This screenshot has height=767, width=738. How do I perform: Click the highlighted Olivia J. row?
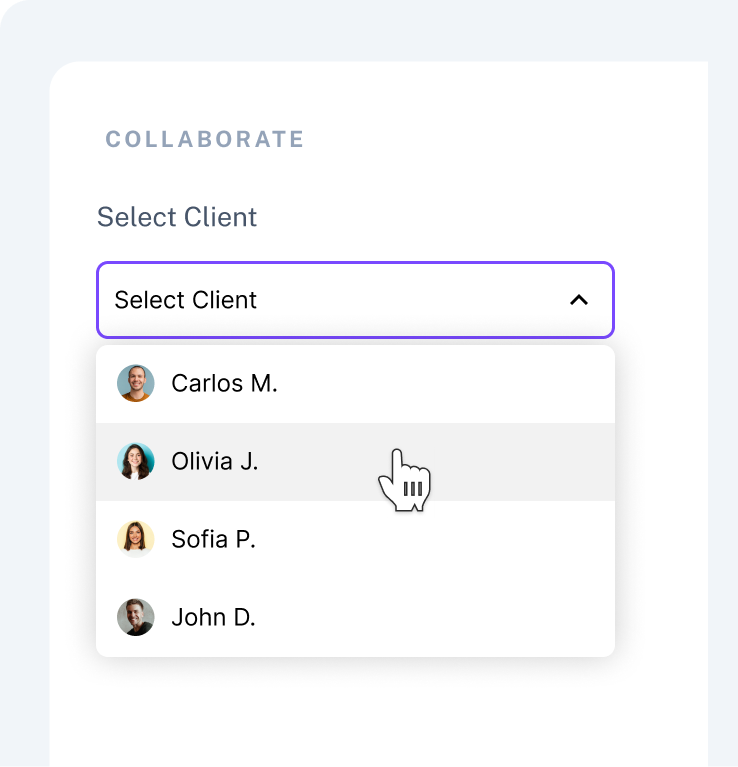click(x=300, y=461)
